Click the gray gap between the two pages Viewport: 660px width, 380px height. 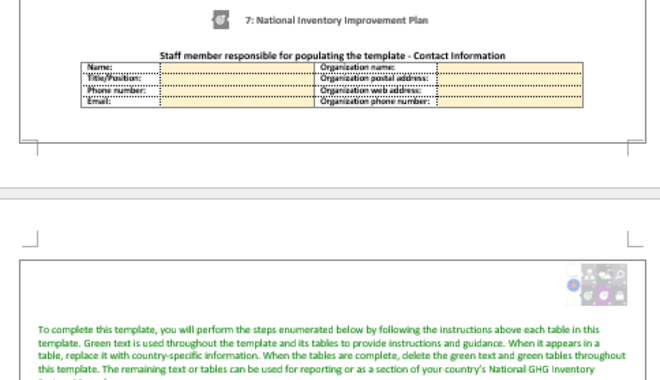(x=330, y=193)
